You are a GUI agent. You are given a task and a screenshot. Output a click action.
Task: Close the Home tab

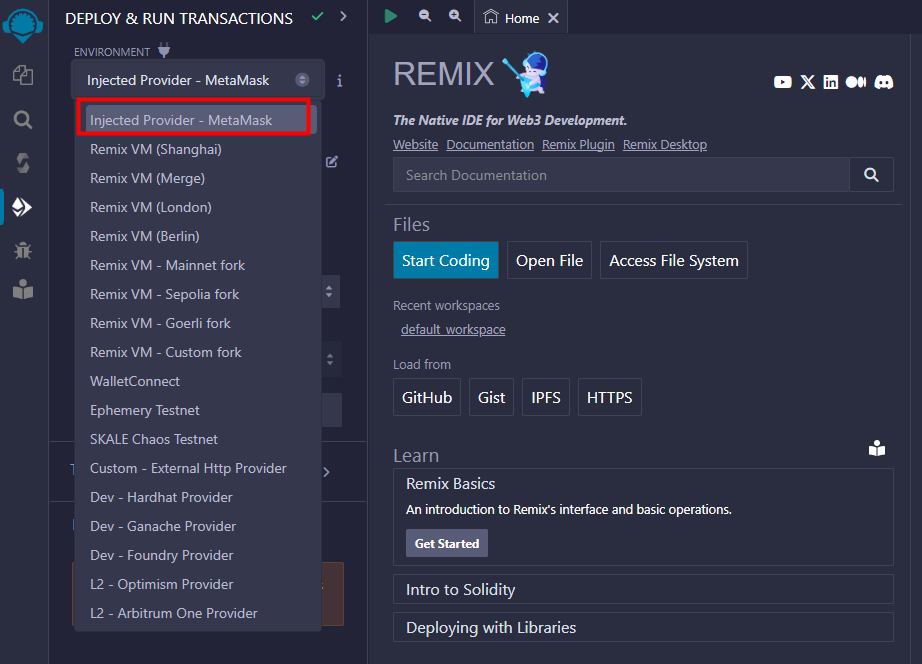[x=553, y=18]
